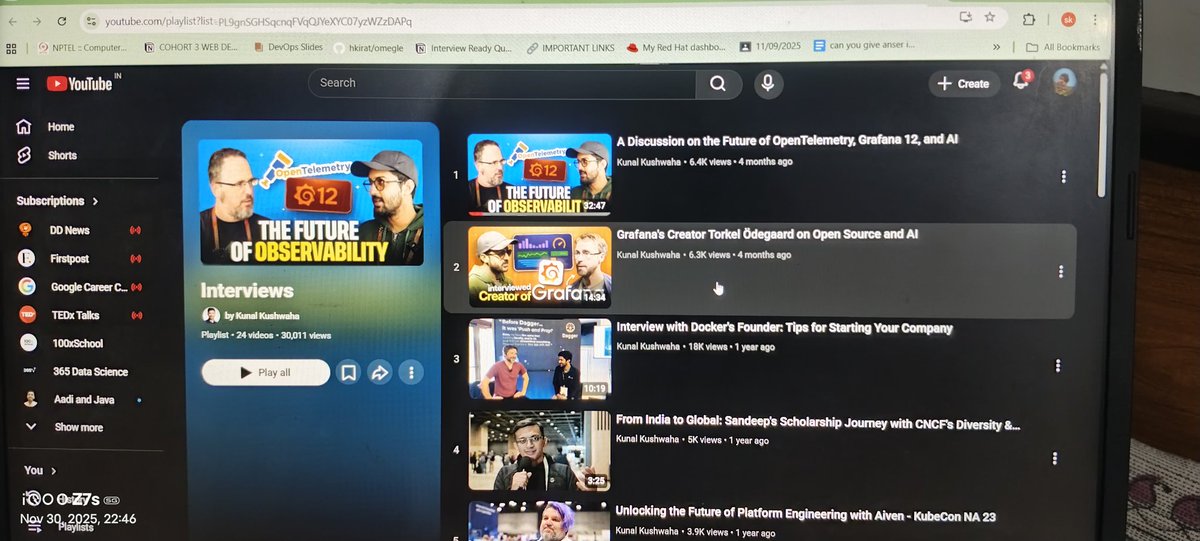This screenshot has width=1200, height=541.
Task: Open the YouTube account avatar menu
Action: (1064, 82)
